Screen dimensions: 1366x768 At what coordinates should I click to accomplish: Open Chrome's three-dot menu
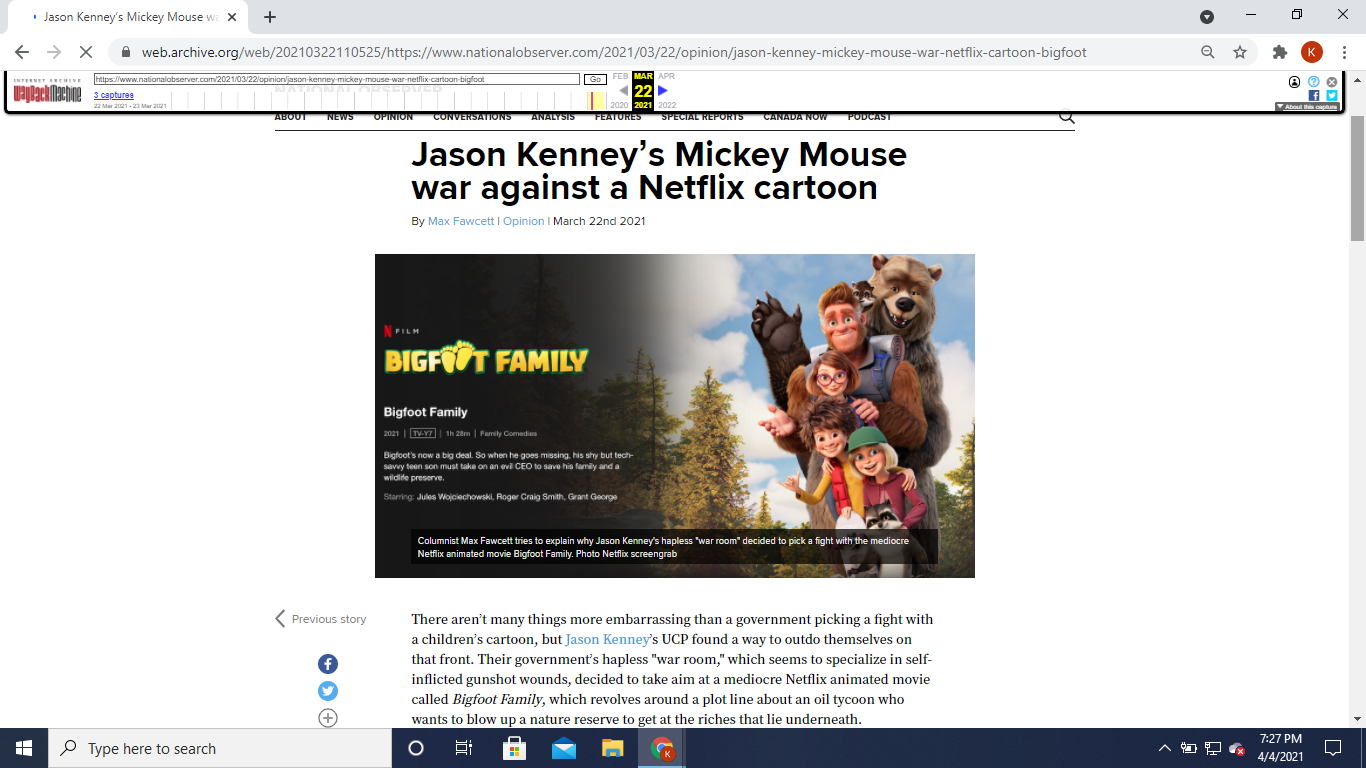1345,52
